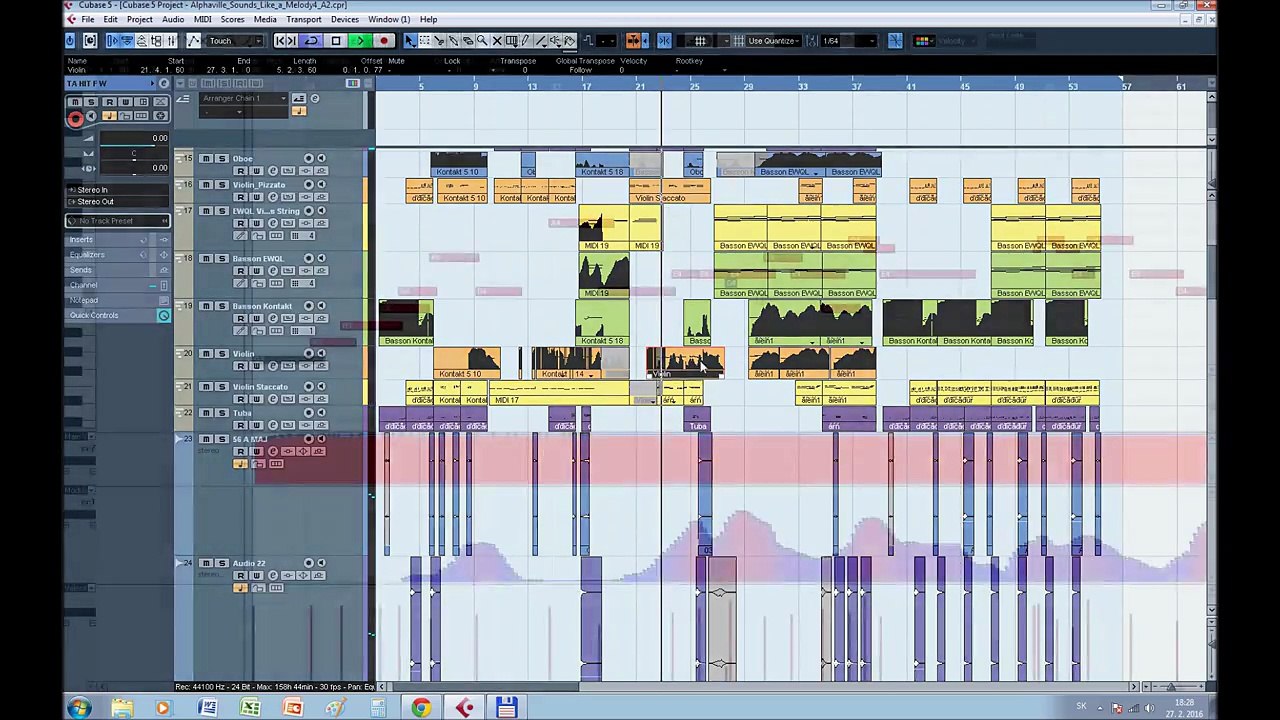1280x720 pixels.
Task: Click the Windows Start button
Action: [78, 708]
